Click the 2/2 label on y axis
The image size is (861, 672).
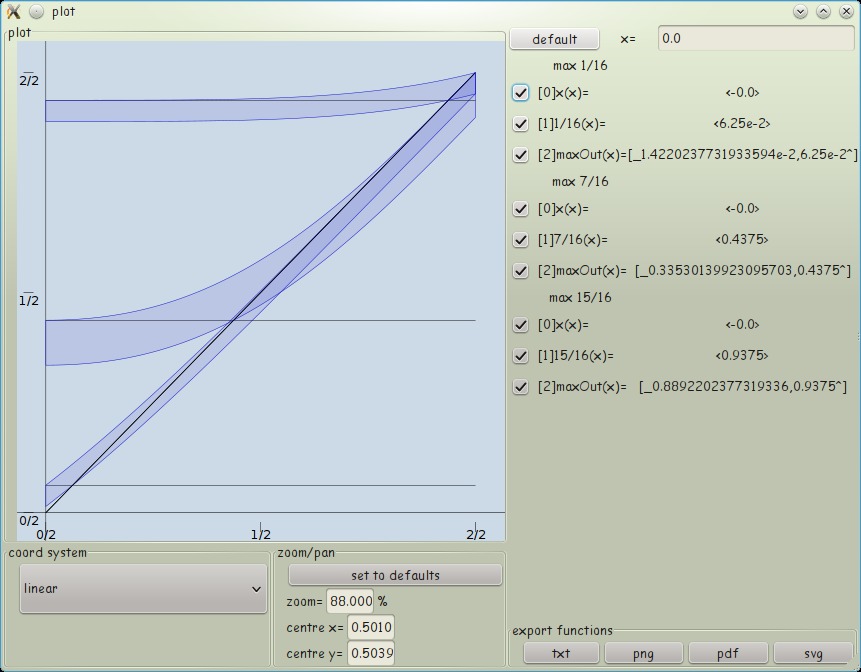tap(29, 81)
